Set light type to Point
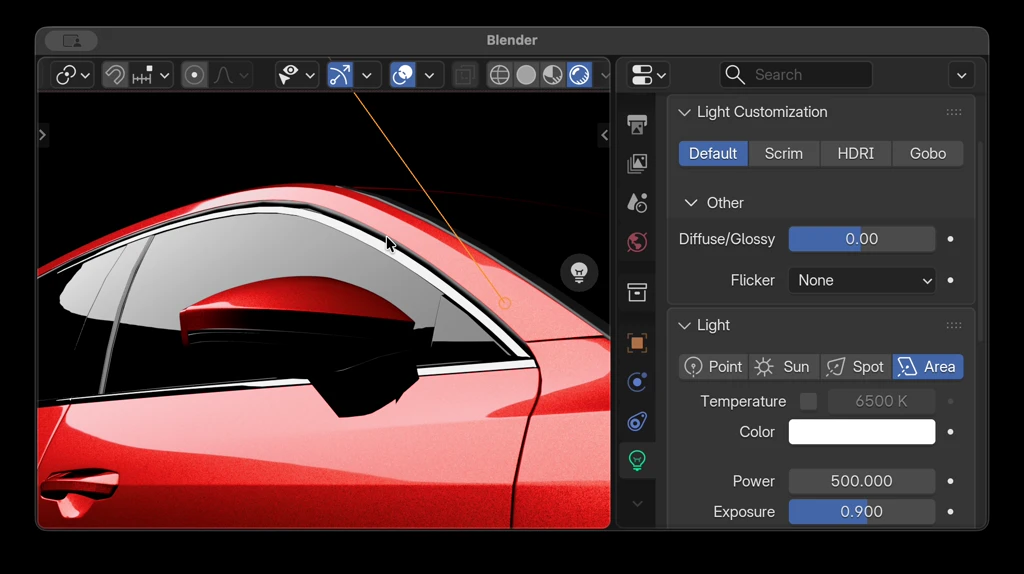1024x574 pixels. (x=713, y=367)
